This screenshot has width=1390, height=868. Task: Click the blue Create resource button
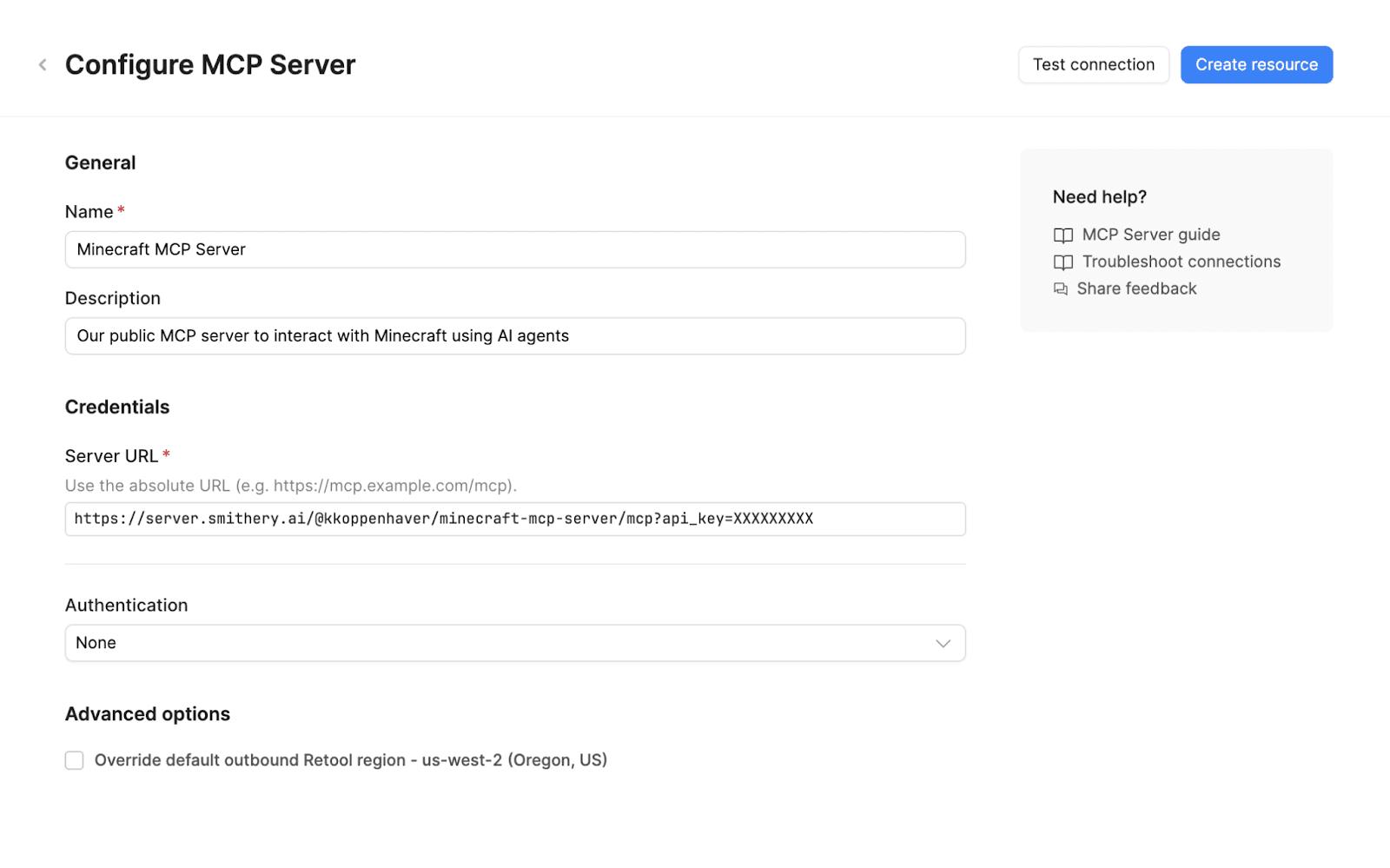point(1255,65)
